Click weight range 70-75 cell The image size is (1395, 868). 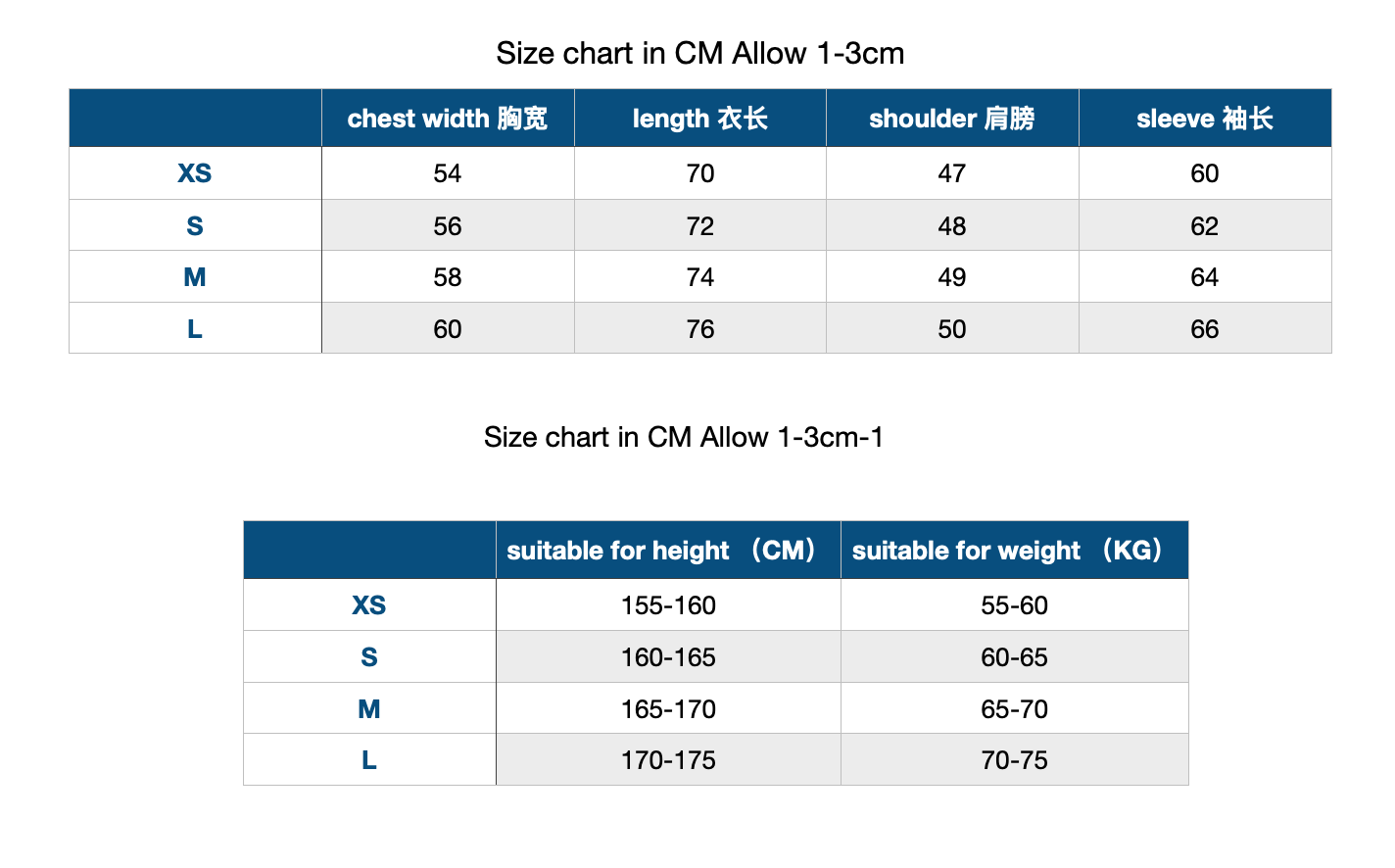1015,760
